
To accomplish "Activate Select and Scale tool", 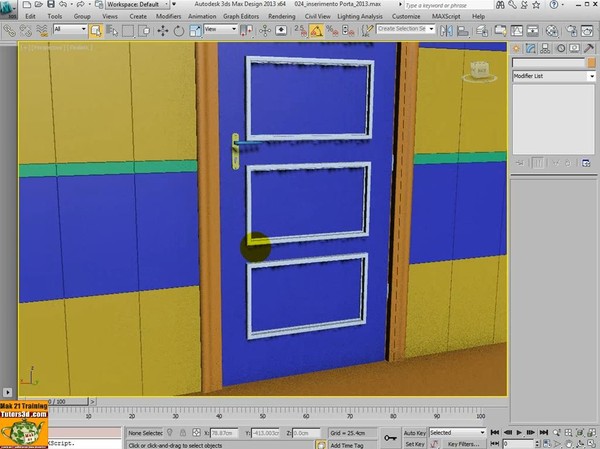I will tap(195, 31).
